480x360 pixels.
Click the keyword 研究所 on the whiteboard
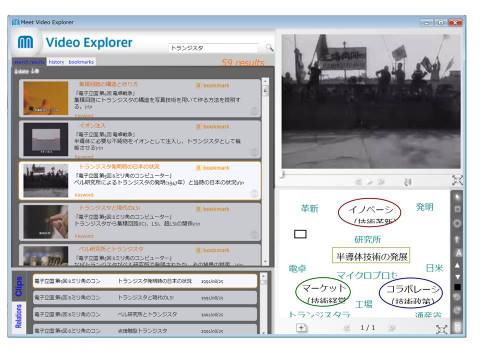point(368,239)
